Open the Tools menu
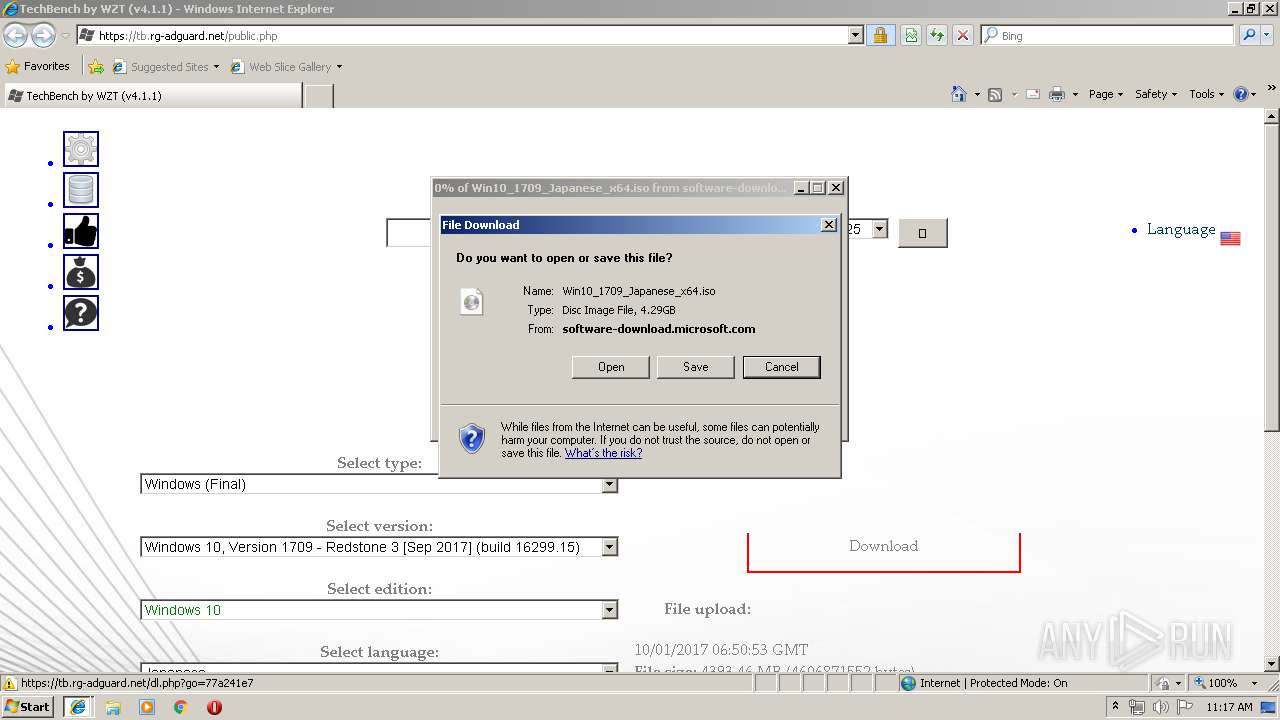The height and width of the screenshot is (720, 1280). (x=1207, y=94)
